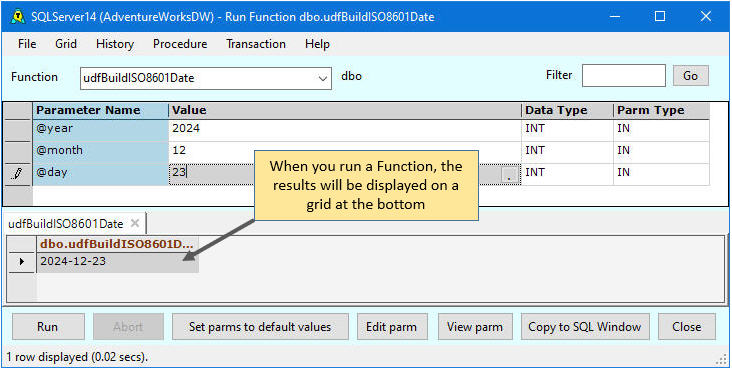Image resolution: width=732 pixels, height=370 pixels.
Task: Open the Transaction menu
Action: 256,44
